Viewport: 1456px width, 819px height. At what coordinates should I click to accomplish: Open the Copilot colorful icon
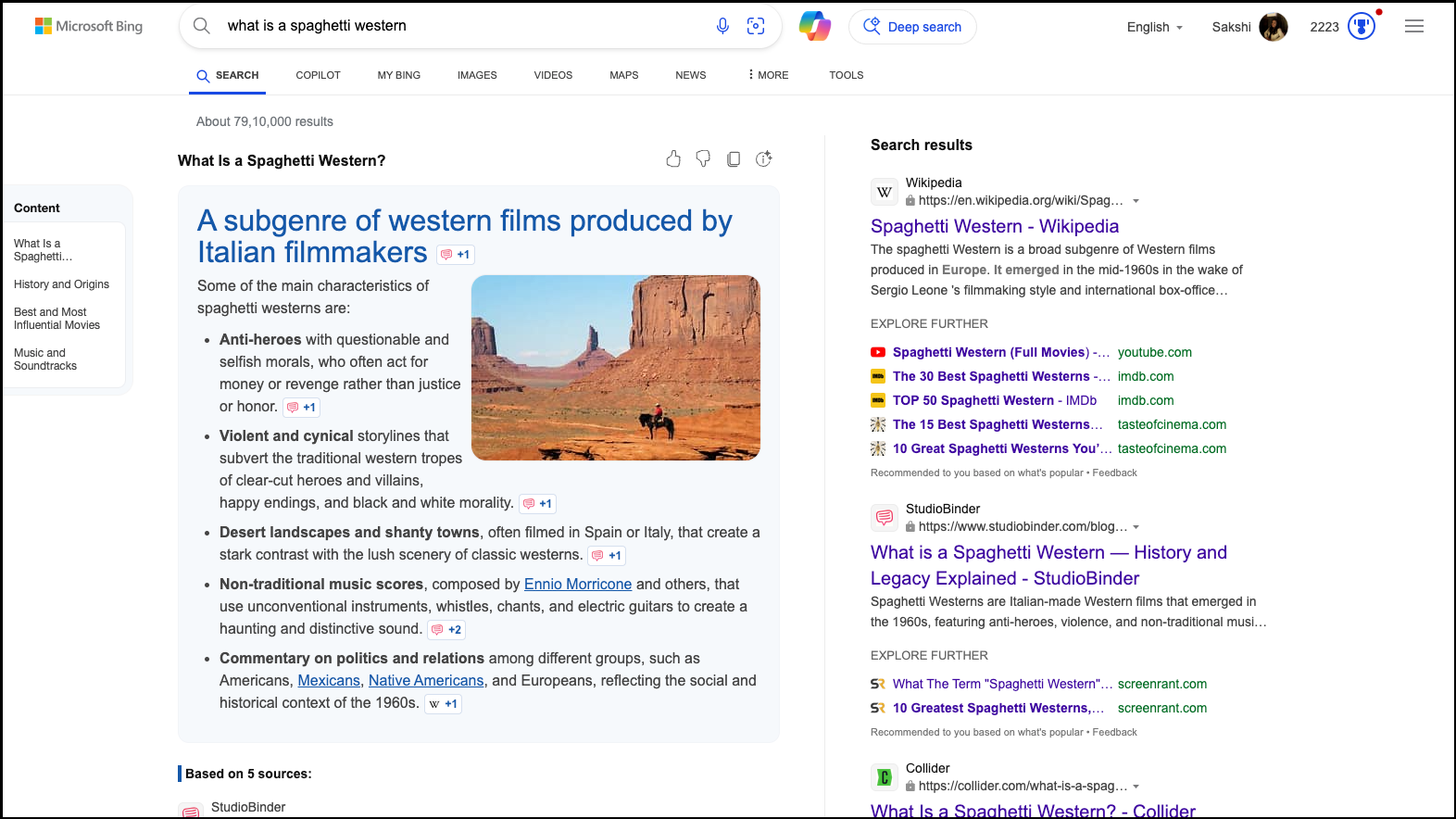pos(815,26)
